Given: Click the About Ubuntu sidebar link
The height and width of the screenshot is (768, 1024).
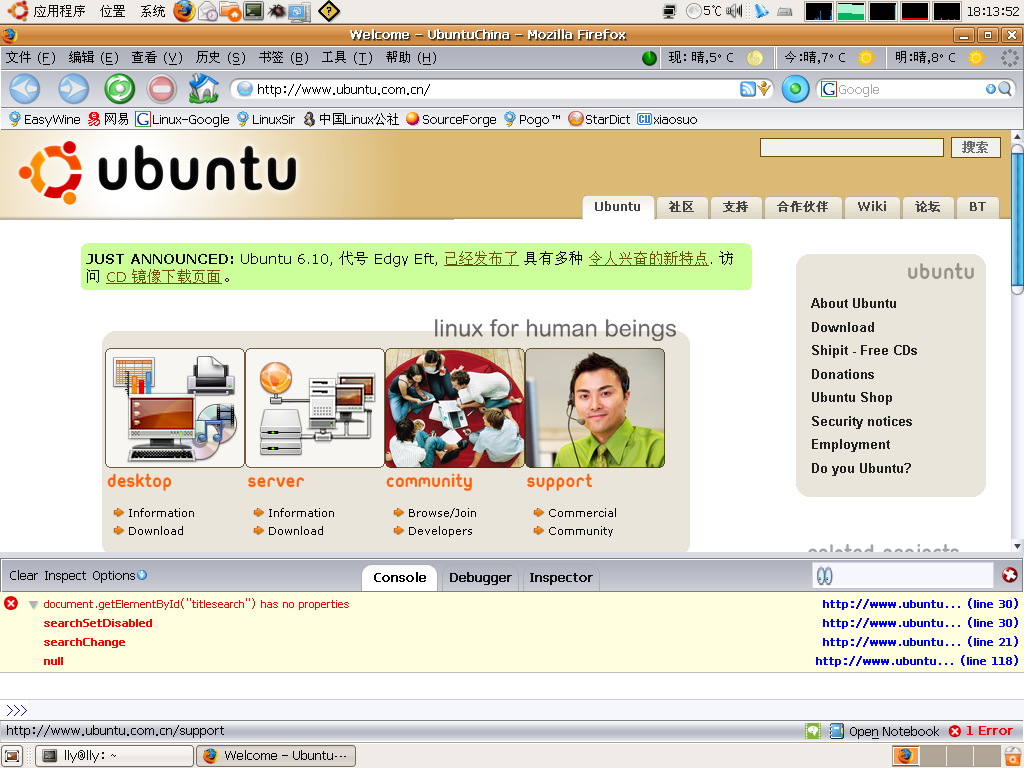Looking at the screenshot, I should click(854, 303).
